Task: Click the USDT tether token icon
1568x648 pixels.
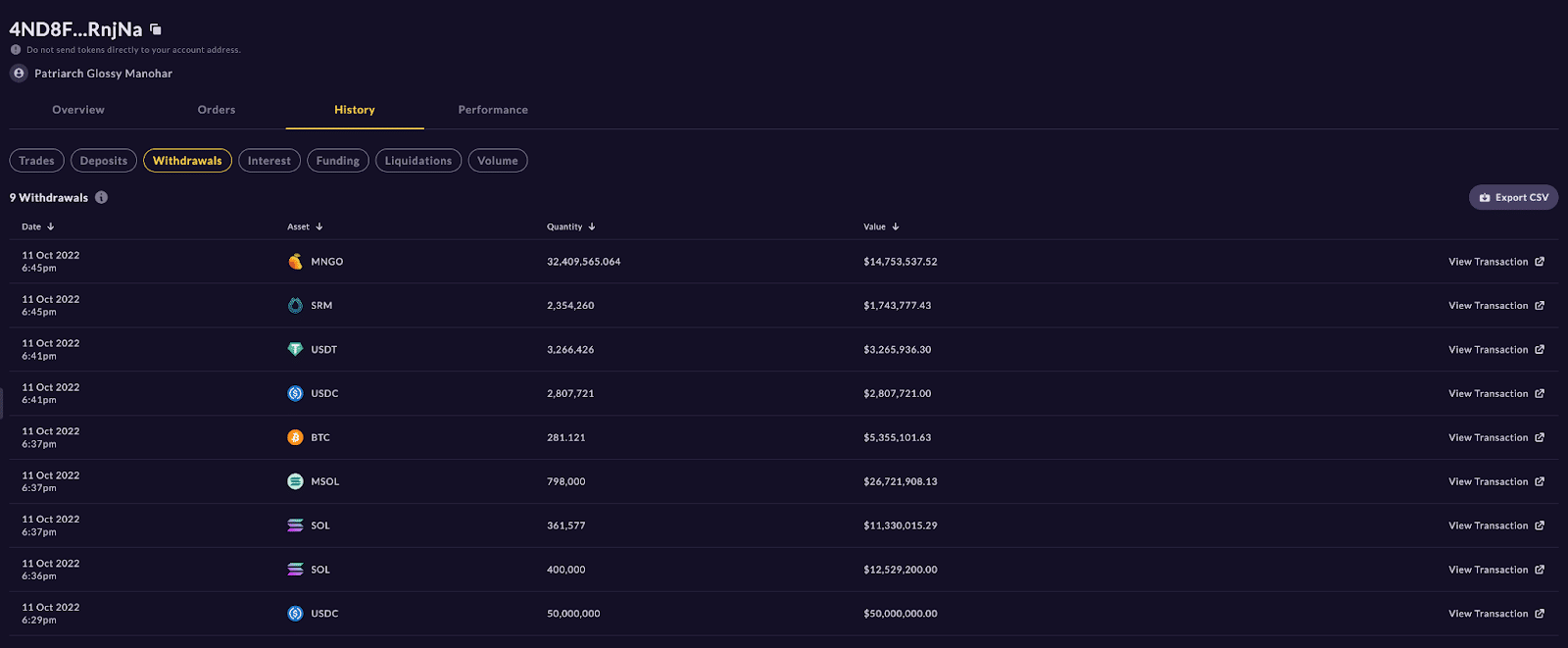Action: coord(295,349)
